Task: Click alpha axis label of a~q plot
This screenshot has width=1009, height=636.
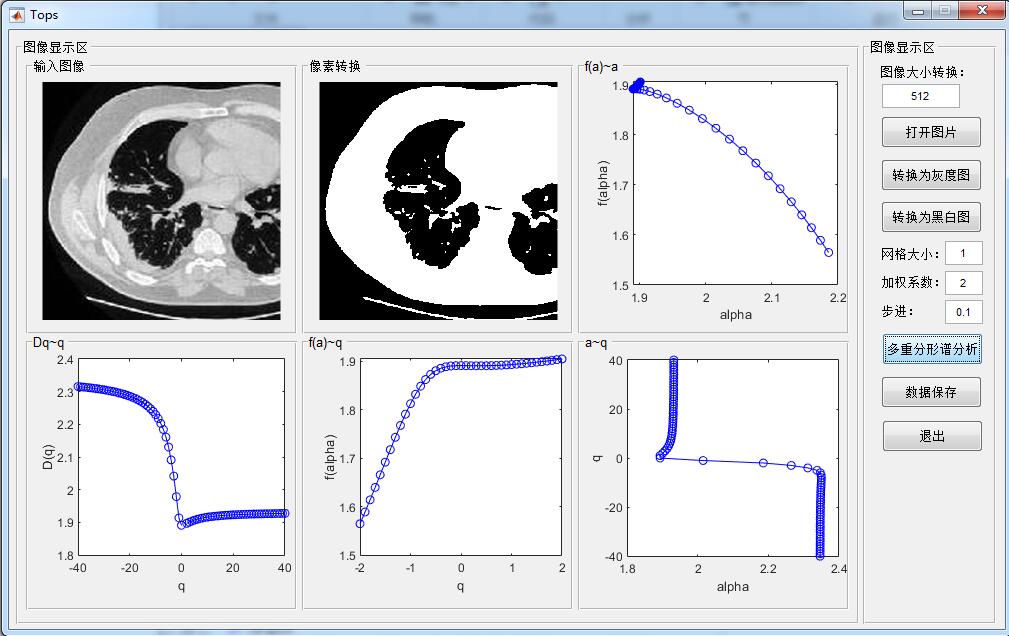Action: (x=733, y=586)
